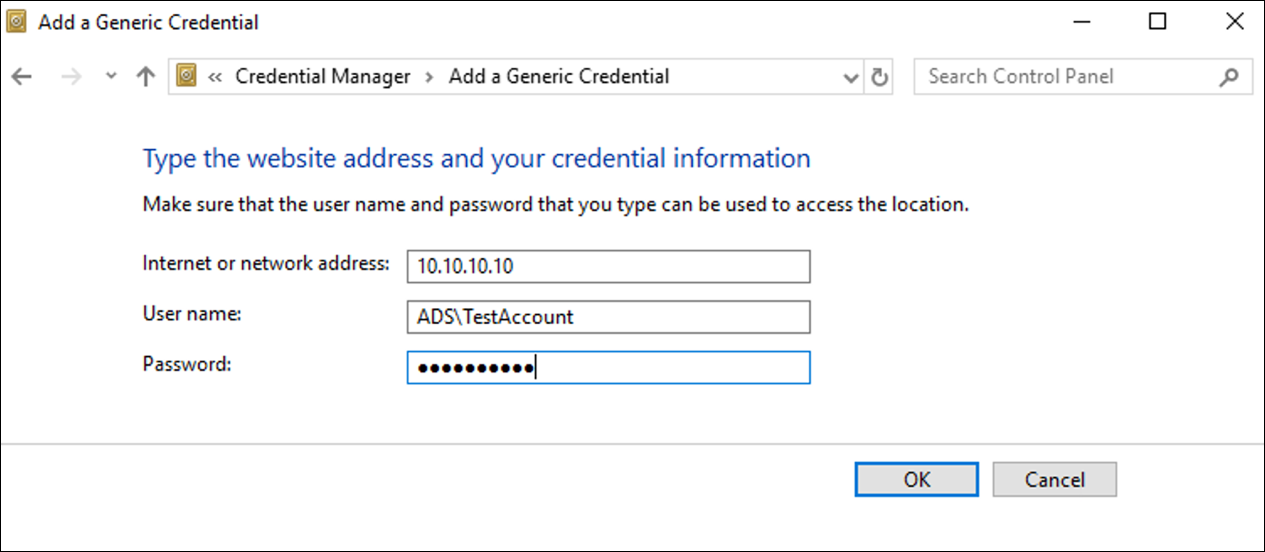Select Add a Generic Credential breadcrumb
This screenshot has height=552, width=1265.
pos(559,76)
